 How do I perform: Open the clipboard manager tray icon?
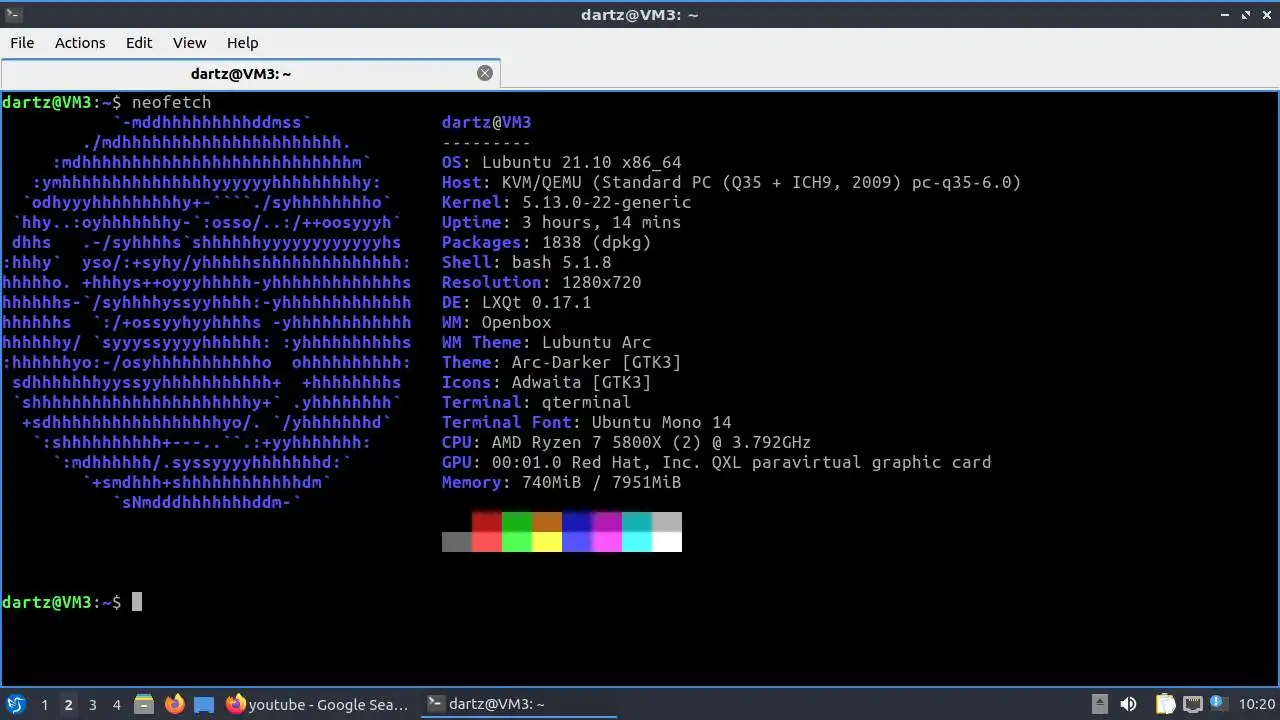[1166, 704]
